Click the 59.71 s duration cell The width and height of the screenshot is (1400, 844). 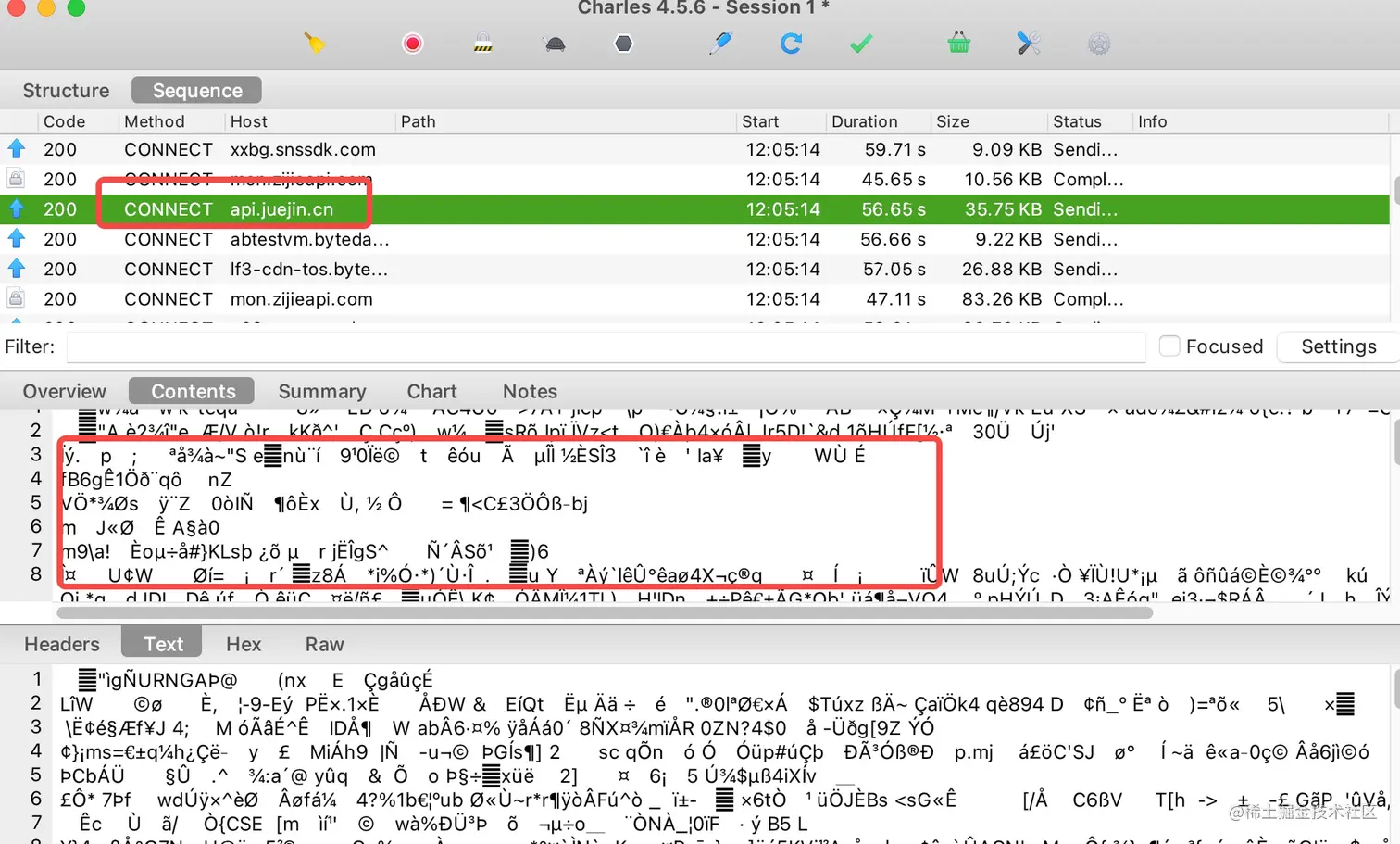[894, 149]
